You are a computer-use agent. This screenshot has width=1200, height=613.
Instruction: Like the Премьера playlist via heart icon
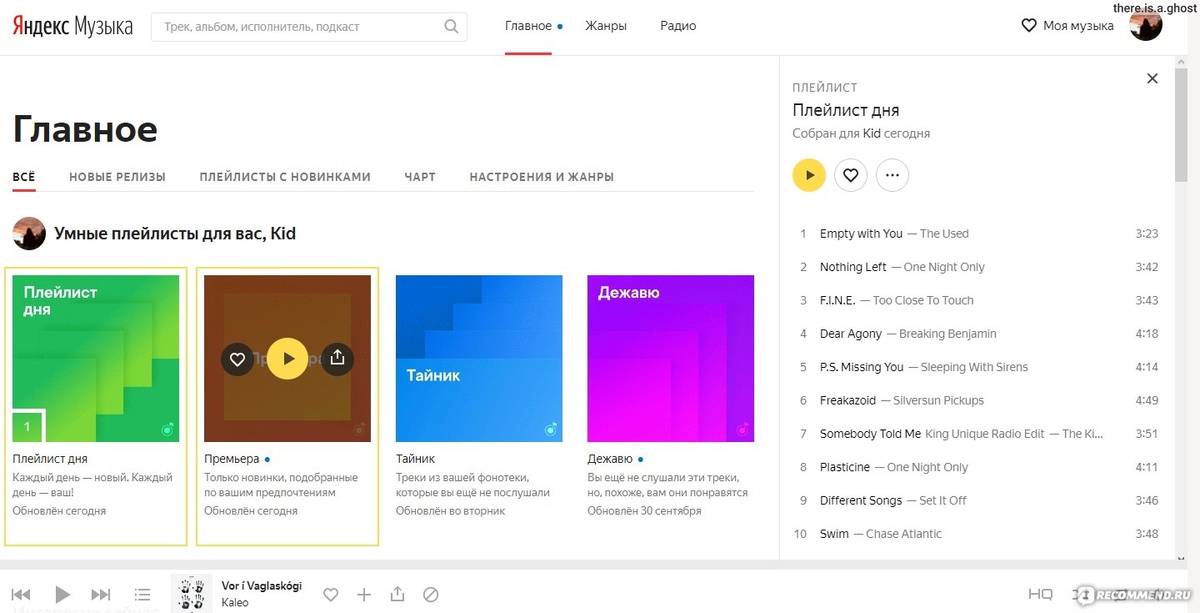(237, 359)
